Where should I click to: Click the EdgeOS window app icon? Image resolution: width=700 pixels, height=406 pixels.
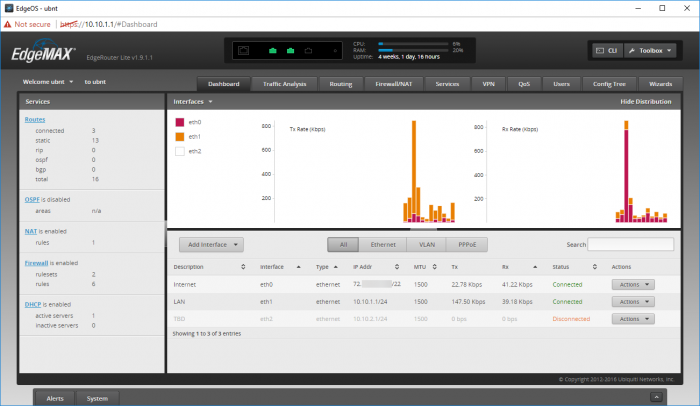(x=9, y=8)
